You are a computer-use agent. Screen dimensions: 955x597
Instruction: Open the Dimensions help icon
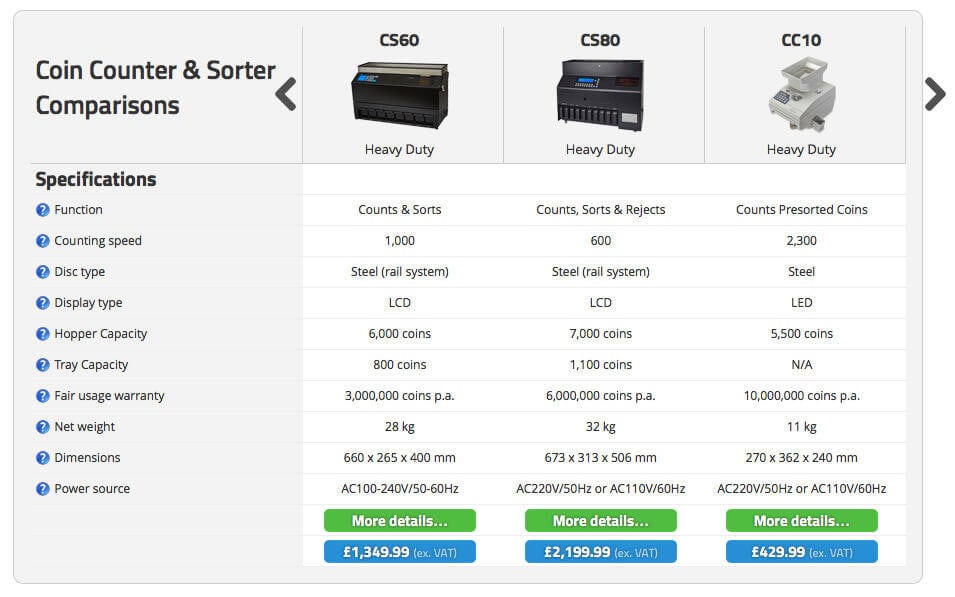[x=43, y=458]
